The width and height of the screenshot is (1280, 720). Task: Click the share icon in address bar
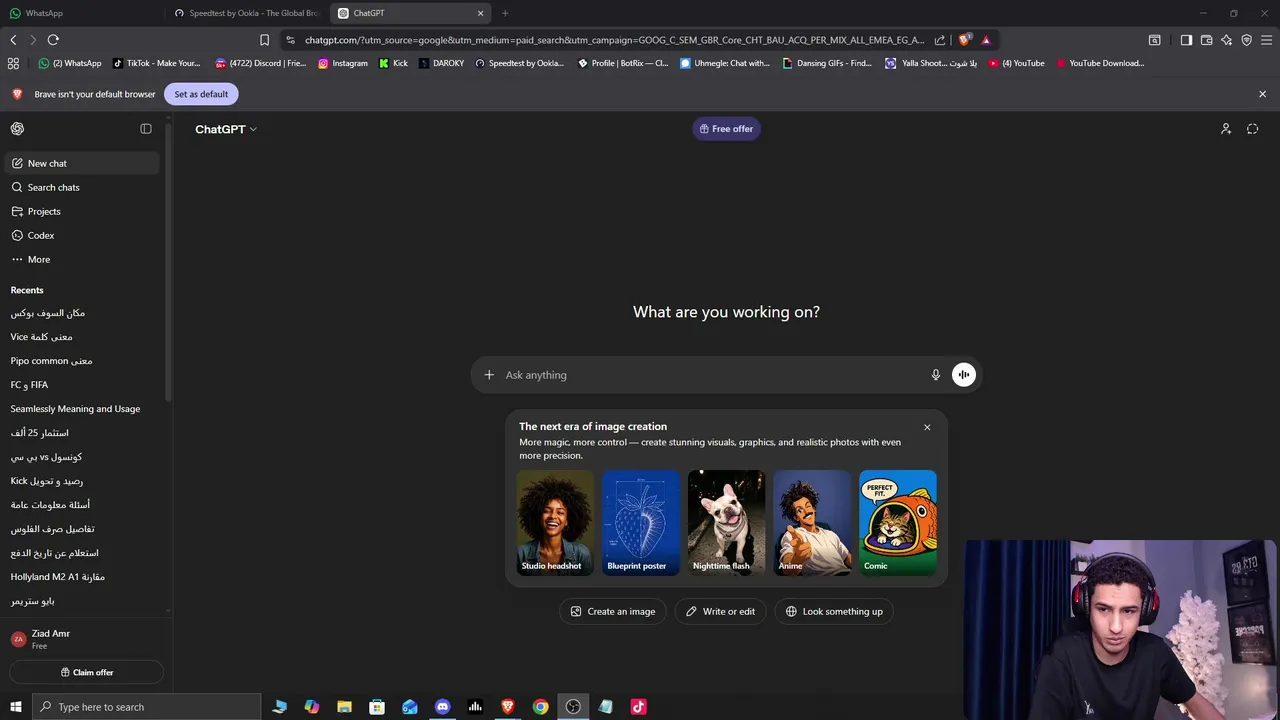(940, 40)
